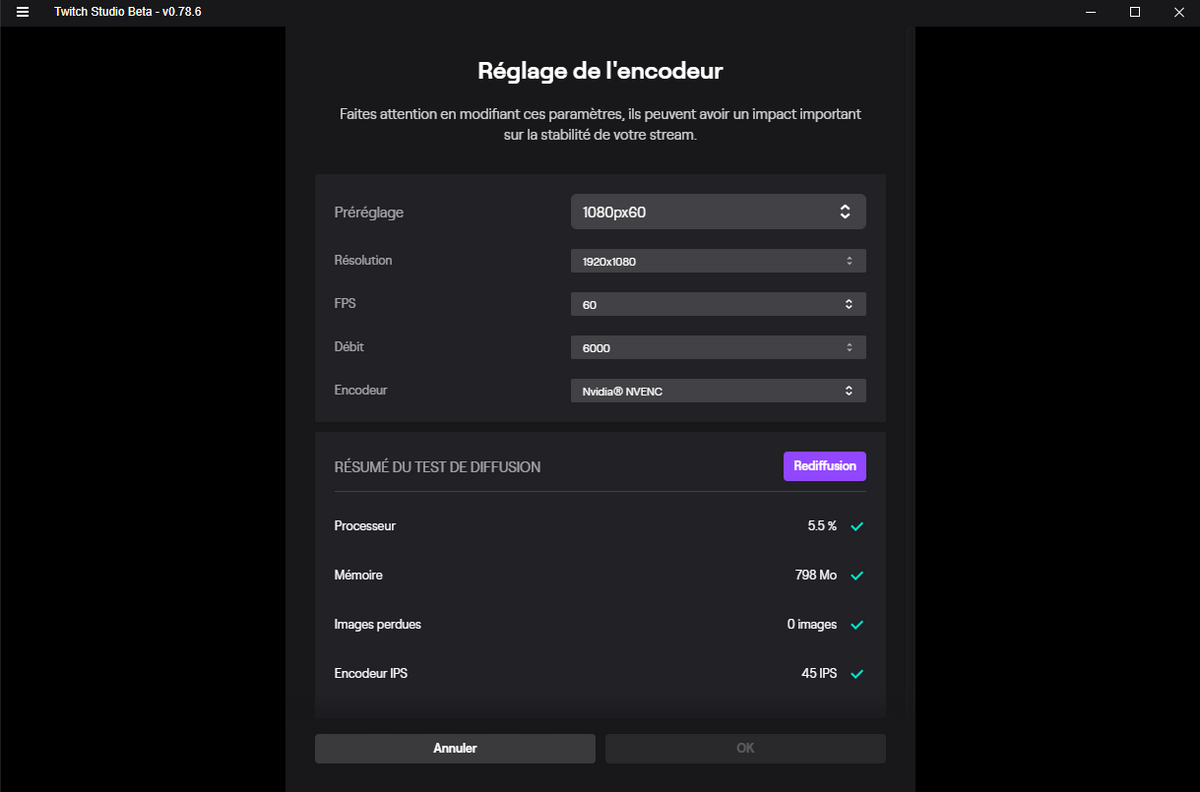Open the Préréglage 1080px60 dropdown
The image size is (1200, 792).
[x=718, y=212]
